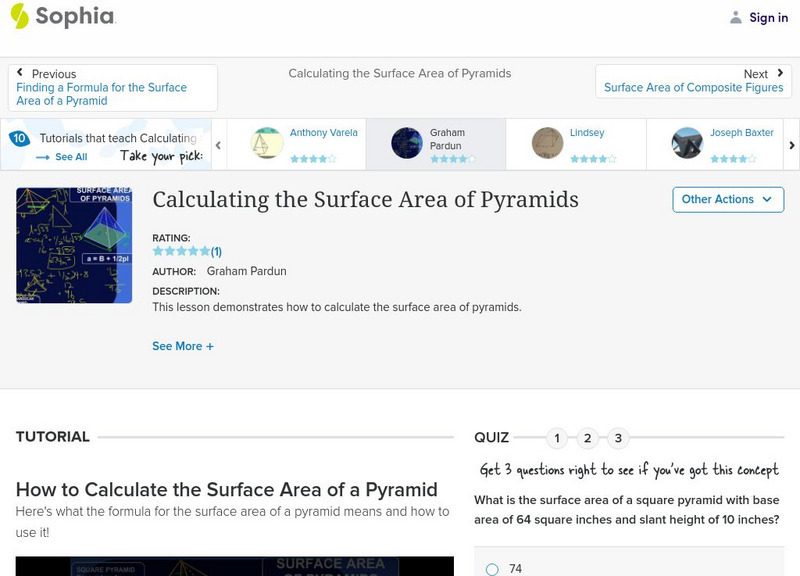Expand description with See More +
Screen dimensions: 800x576
pos(183,346)
